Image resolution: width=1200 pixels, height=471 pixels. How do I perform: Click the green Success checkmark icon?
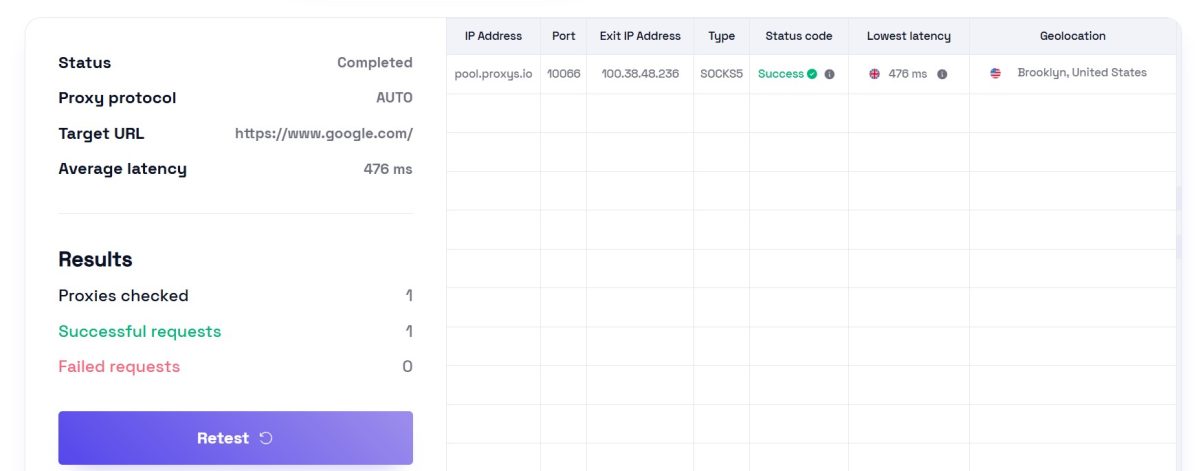(812, 74)
